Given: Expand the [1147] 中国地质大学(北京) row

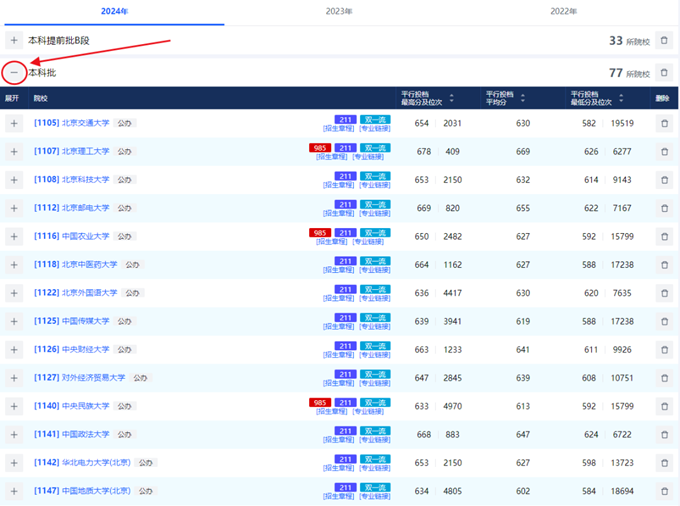Looking at the screenshot, I should click(x=14, y=491).
